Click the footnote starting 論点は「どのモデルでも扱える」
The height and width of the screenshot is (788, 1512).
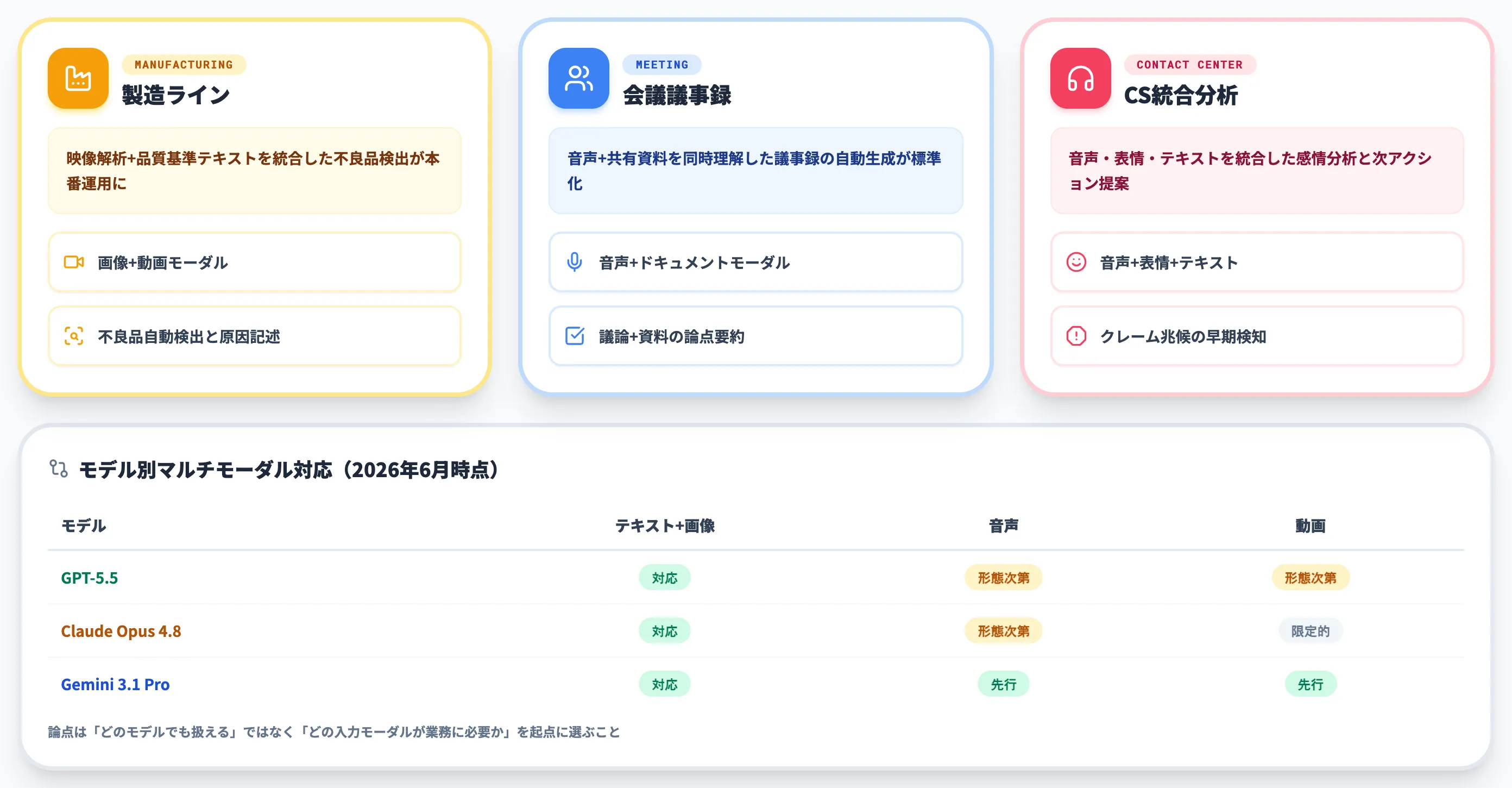[x=334, y=731]
